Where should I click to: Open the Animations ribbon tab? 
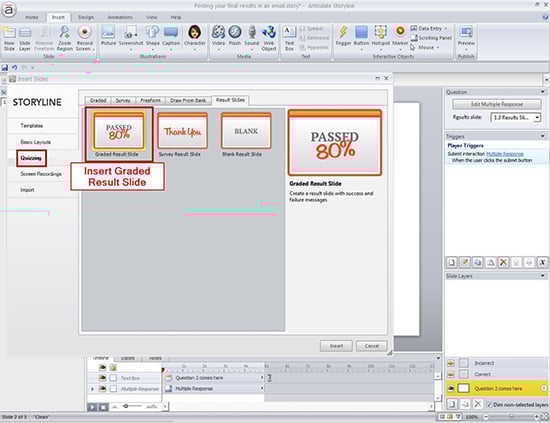120,17
